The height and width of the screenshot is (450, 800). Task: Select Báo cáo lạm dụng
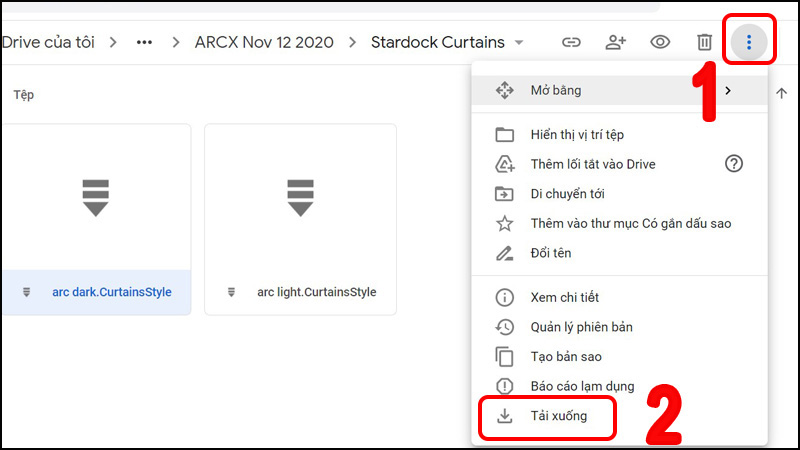pos(619,386)
